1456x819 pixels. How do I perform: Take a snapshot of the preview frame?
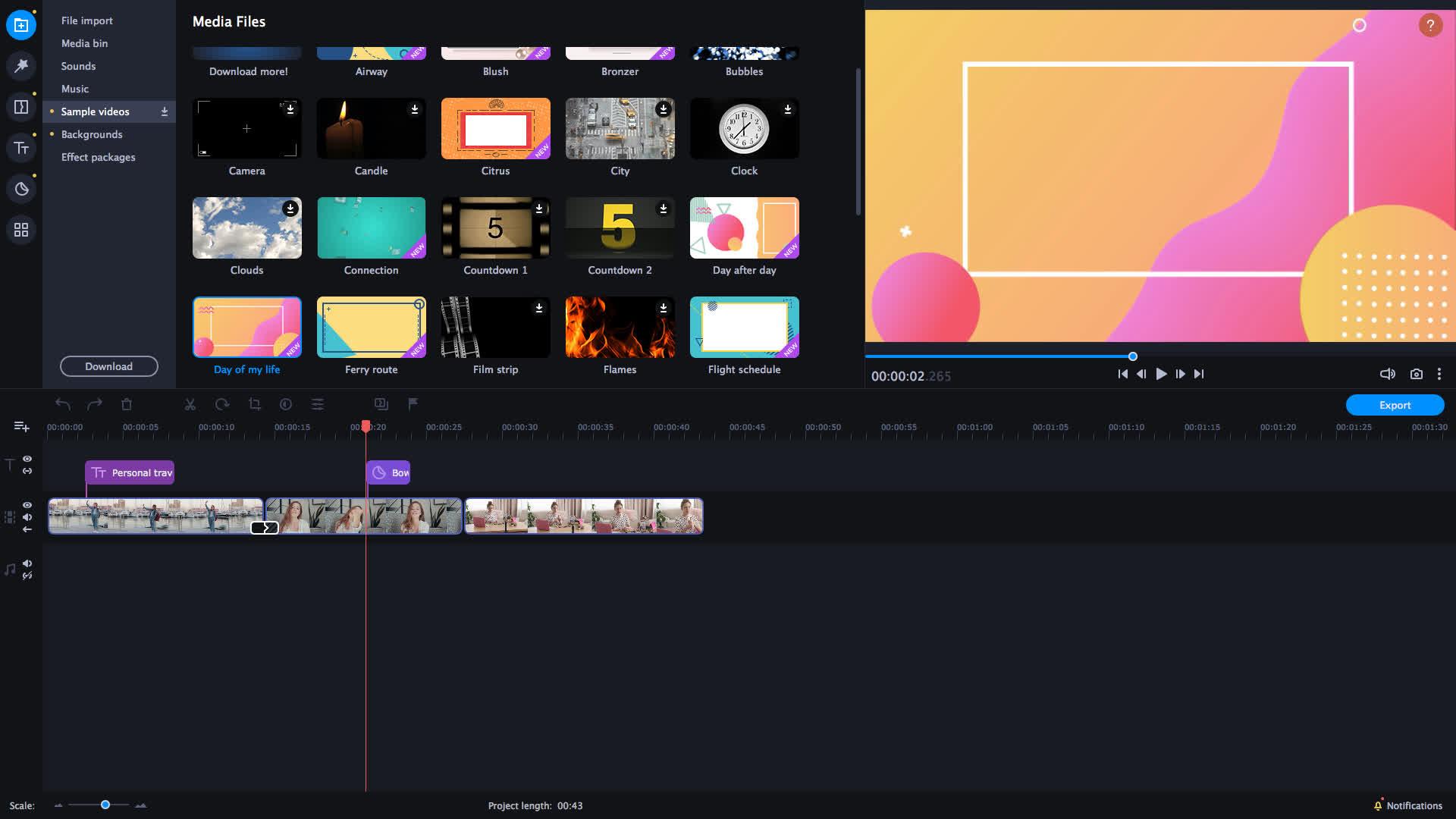(x=1417, y=373)
